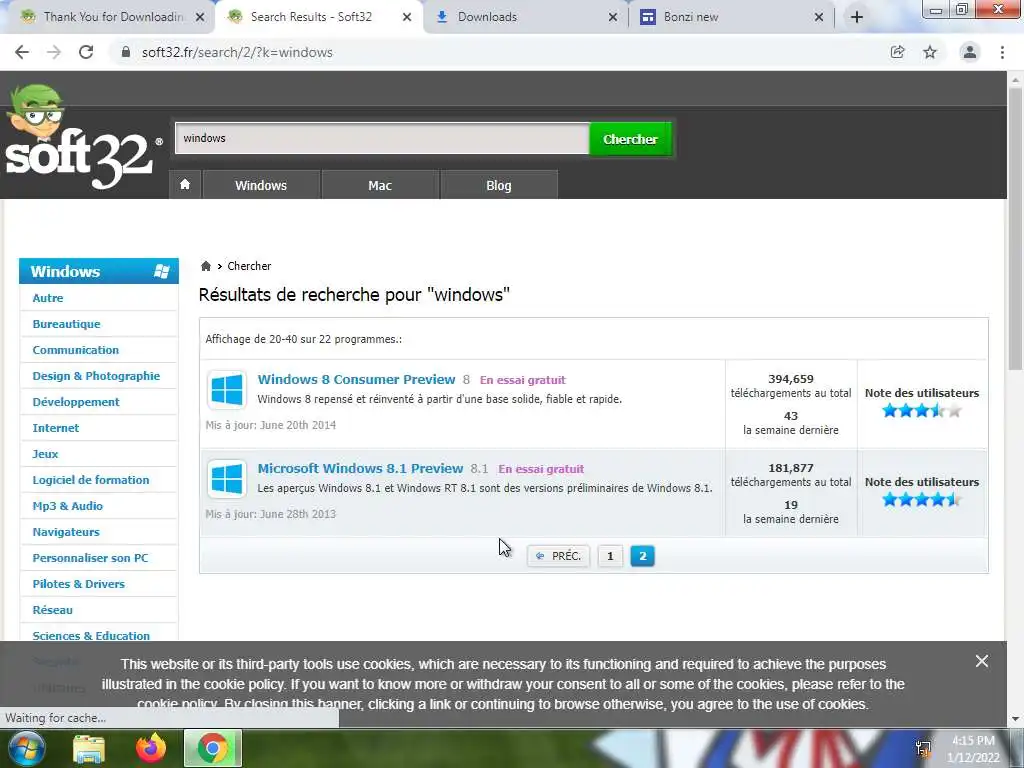
Task: Click the Chercher breadcrumb text
Action: coord(249,266)
